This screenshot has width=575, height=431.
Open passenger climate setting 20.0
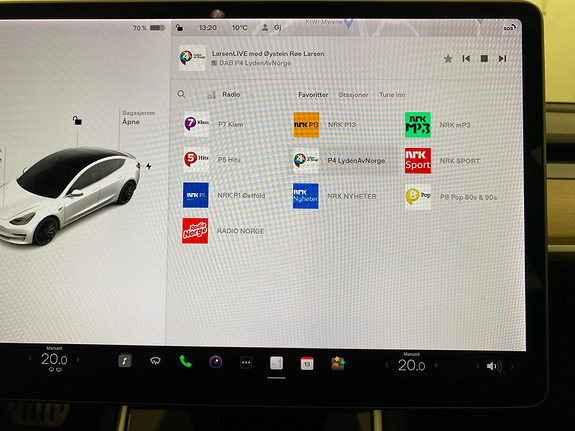coord(411,365)
